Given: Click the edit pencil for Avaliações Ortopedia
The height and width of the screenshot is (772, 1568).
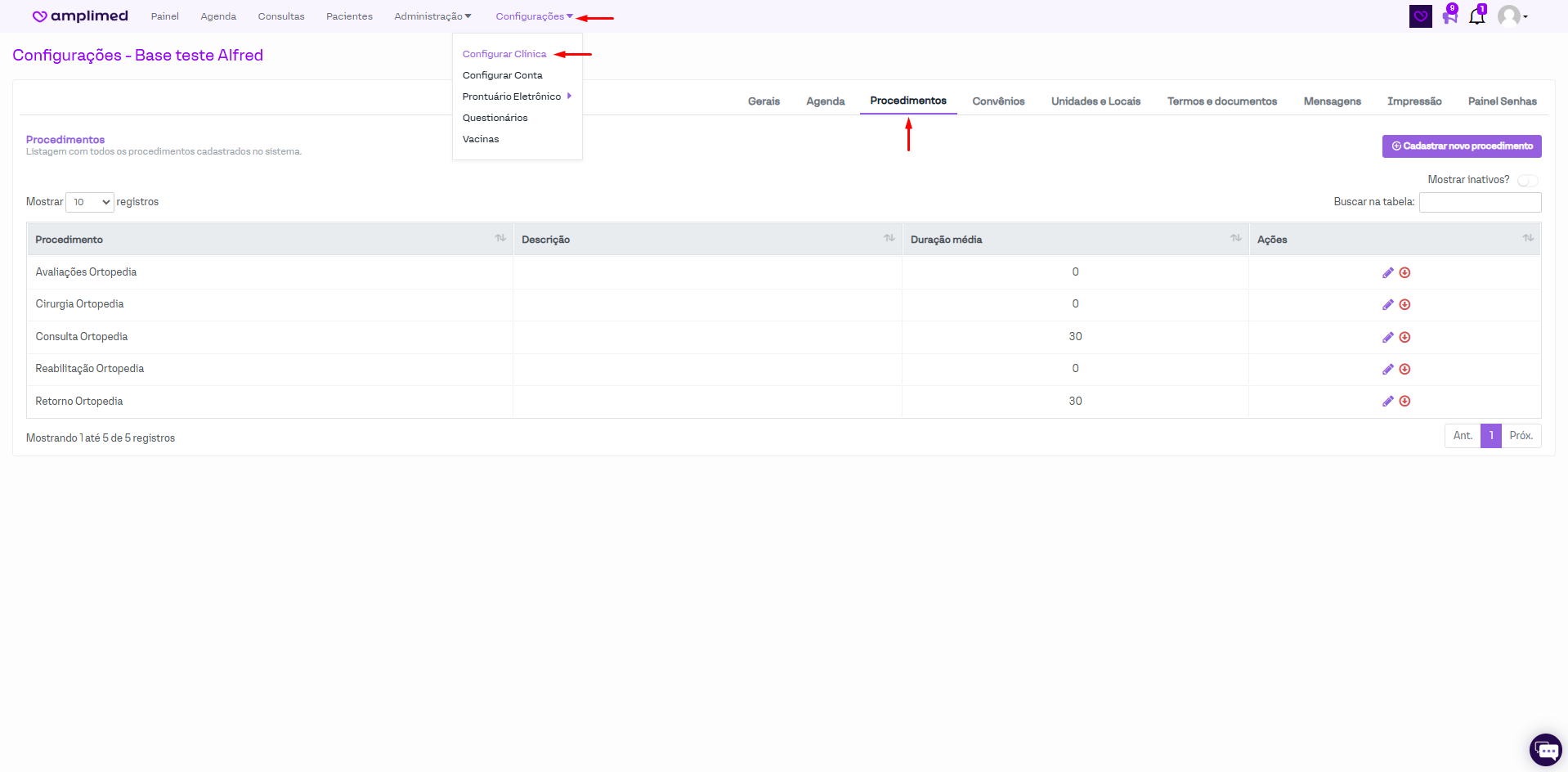Looking at the screenshot, I should point(1387,272).
